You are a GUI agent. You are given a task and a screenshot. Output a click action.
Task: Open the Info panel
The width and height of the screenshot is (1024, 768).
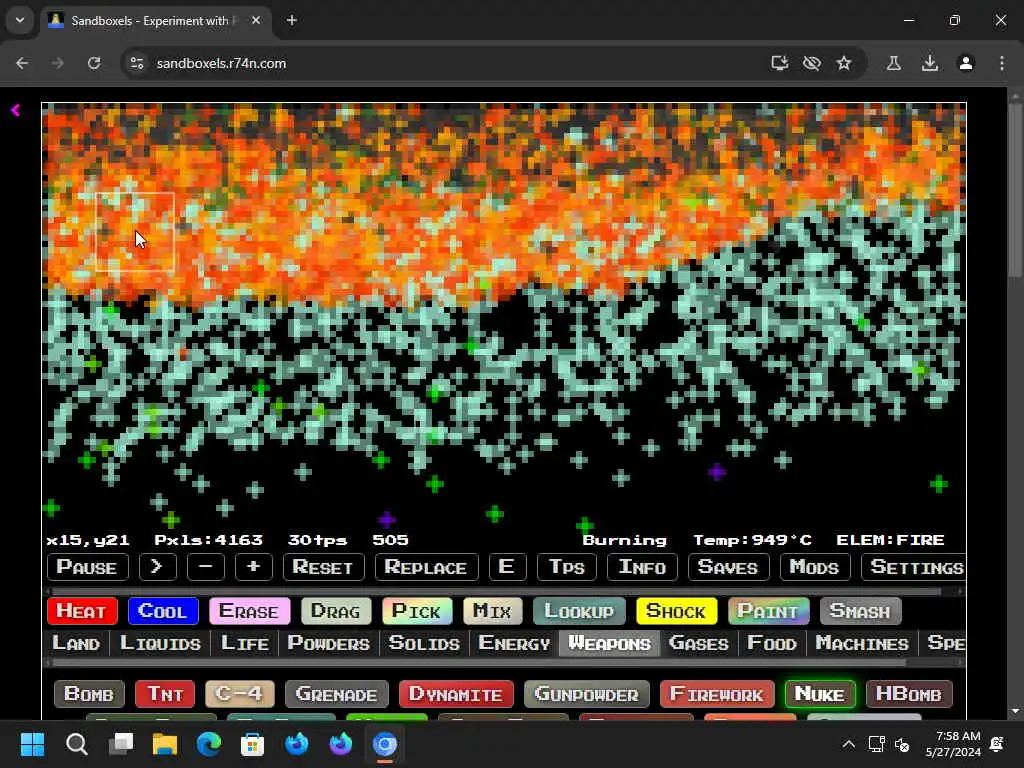click(x=642, y=567)
